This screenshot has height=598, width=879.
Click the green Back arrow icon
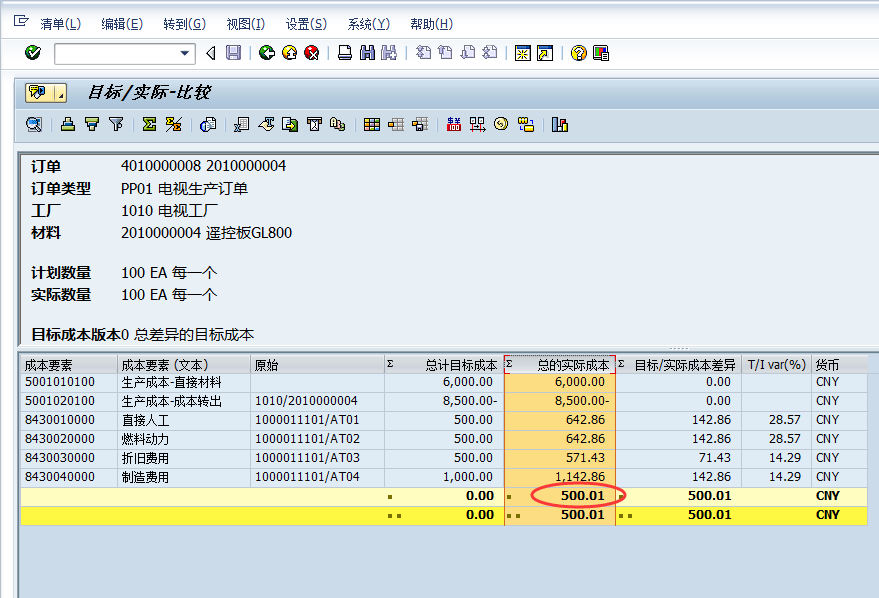[x=266, y=53]
